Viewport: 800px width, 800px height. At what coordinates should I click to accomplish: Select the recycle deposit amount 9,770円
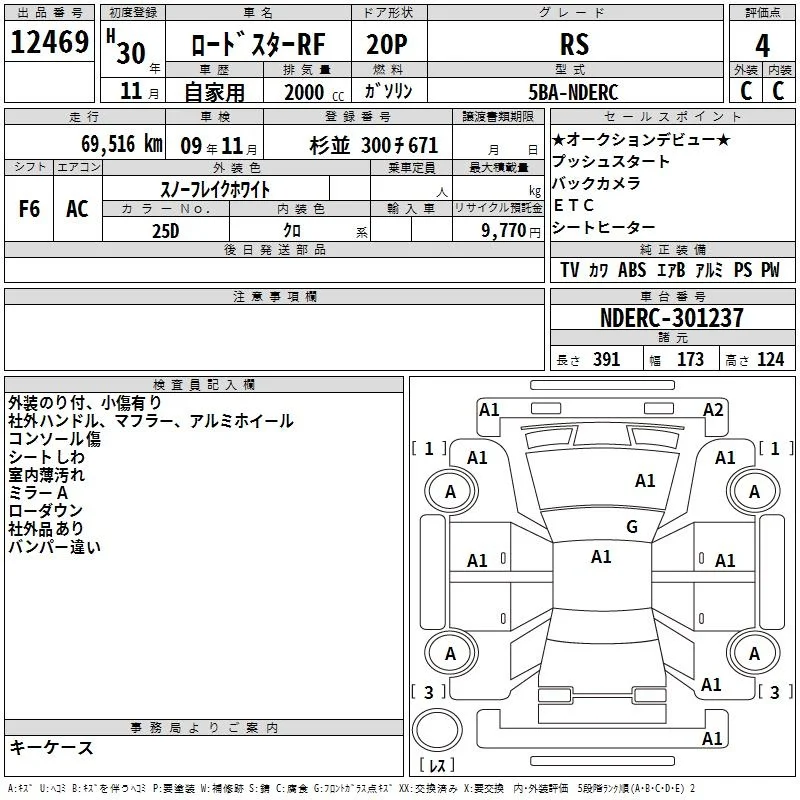coord(510,231)
